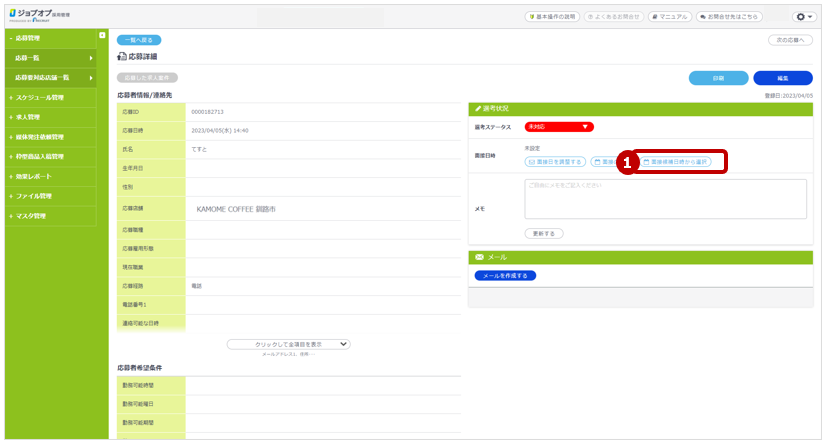Click 面接日を調整する envelope button
This screenshot has width=827, height=443.
tap(554, 161)
